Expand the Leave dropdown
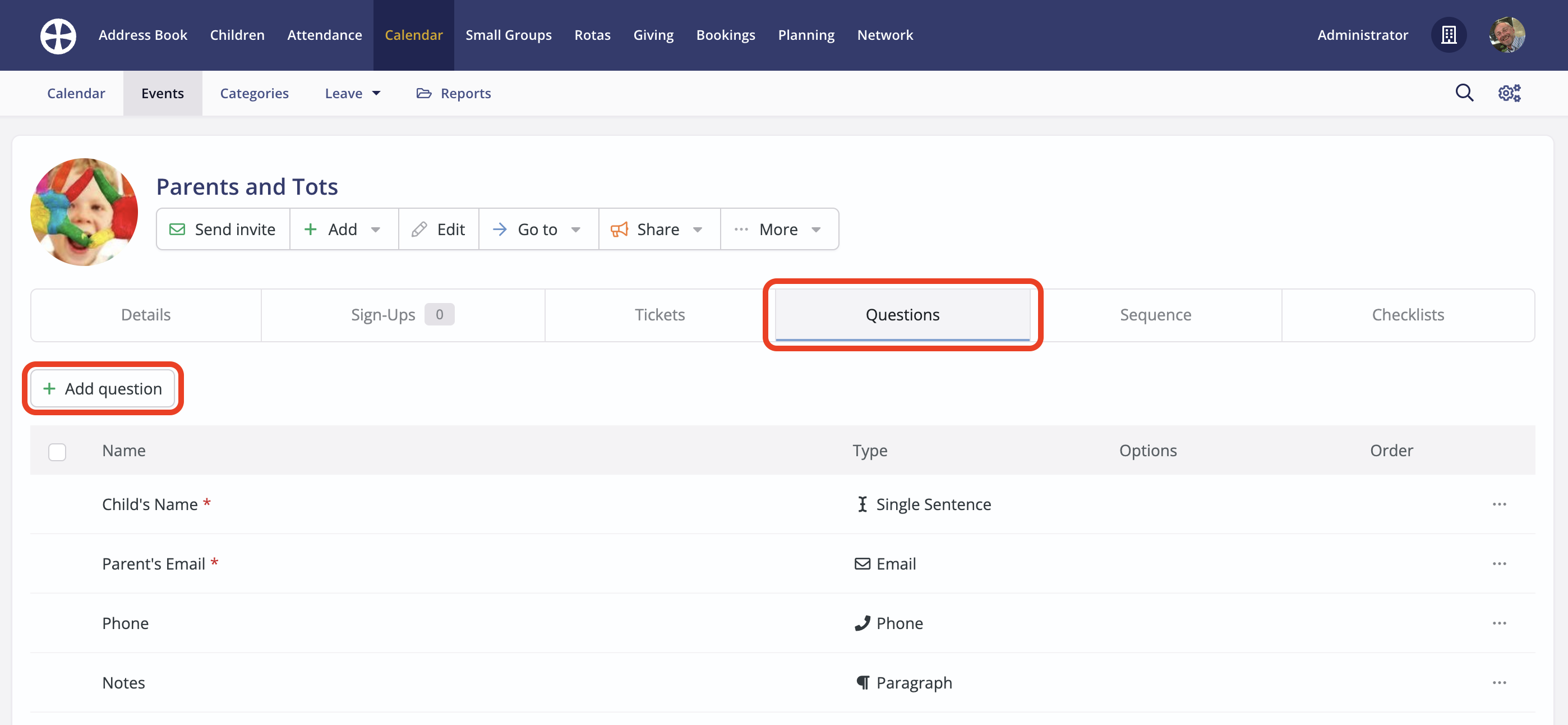Screen dimensions: 1568x725 tap(352, 93)
